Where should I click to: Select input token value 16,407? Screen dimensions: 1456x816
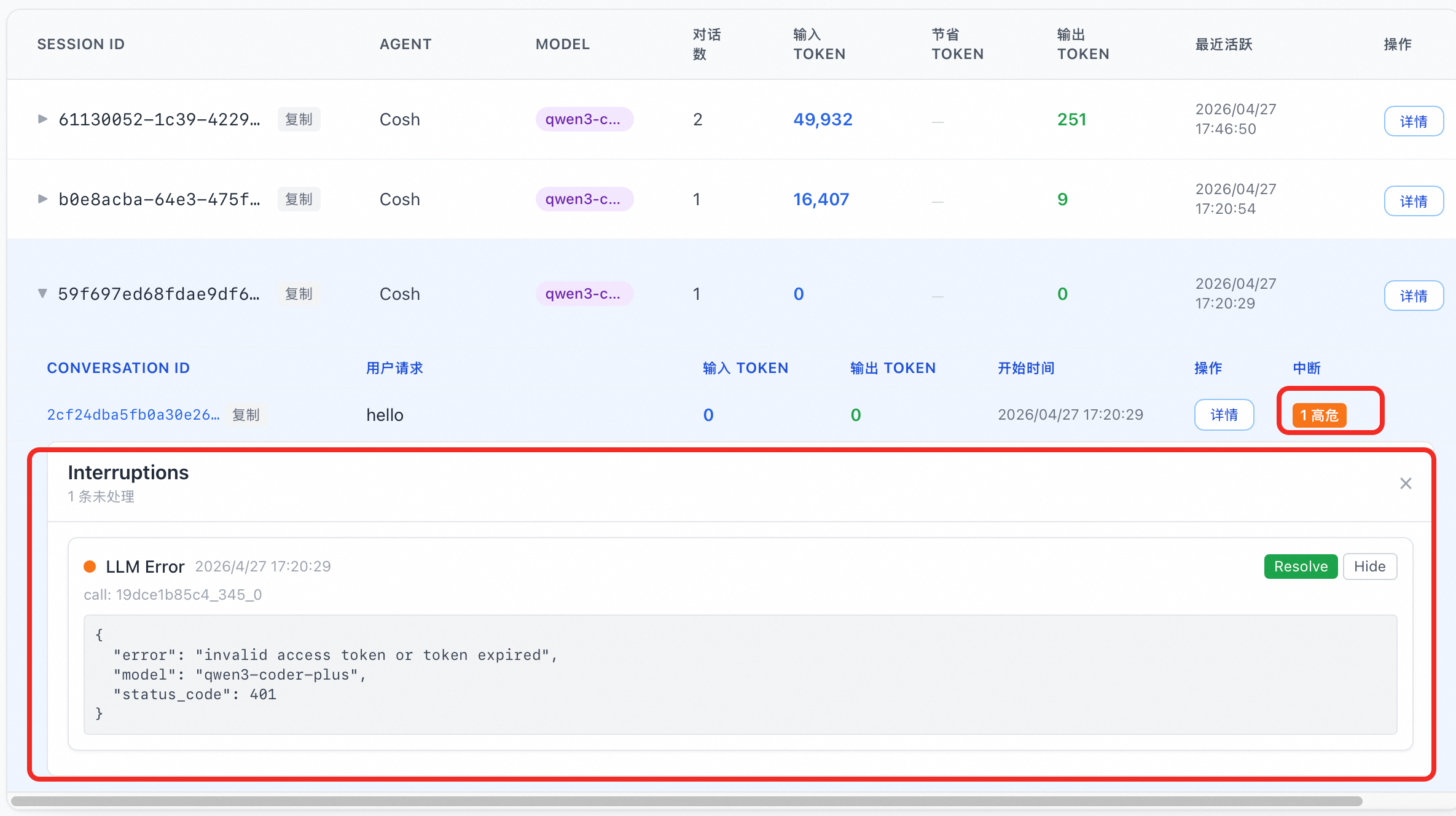pyautogui.click(x=821, y=199)
